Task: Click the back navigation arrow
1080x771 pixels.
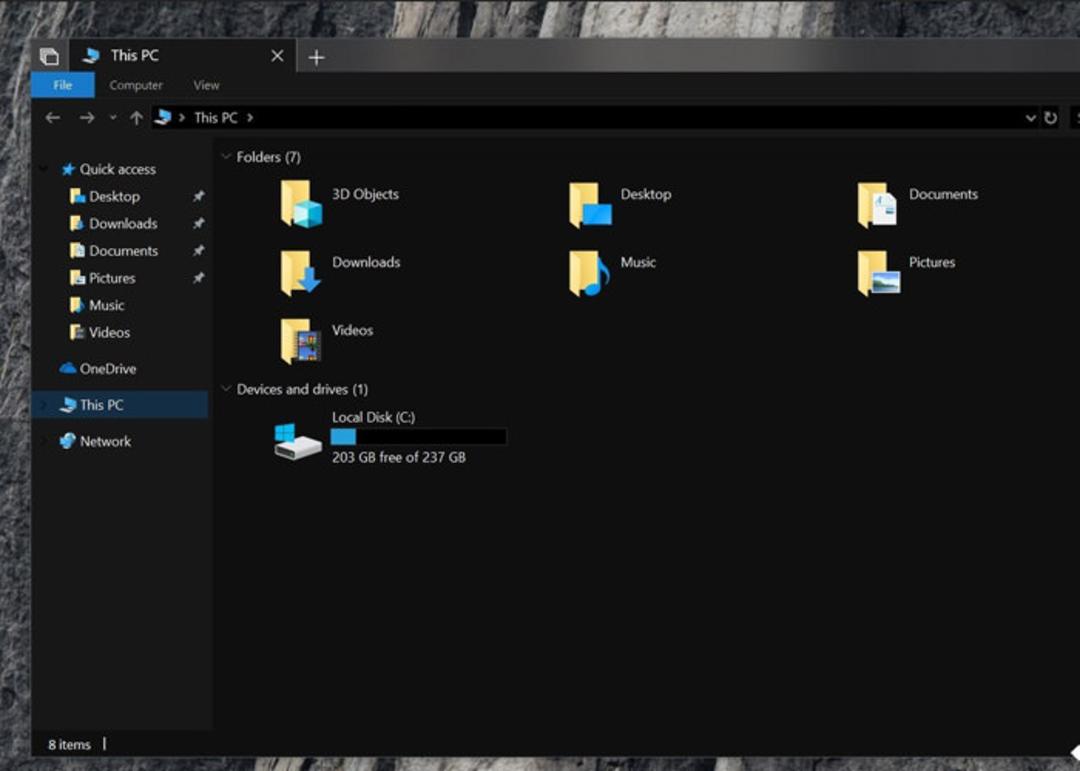Action: [x=52, y=118]
